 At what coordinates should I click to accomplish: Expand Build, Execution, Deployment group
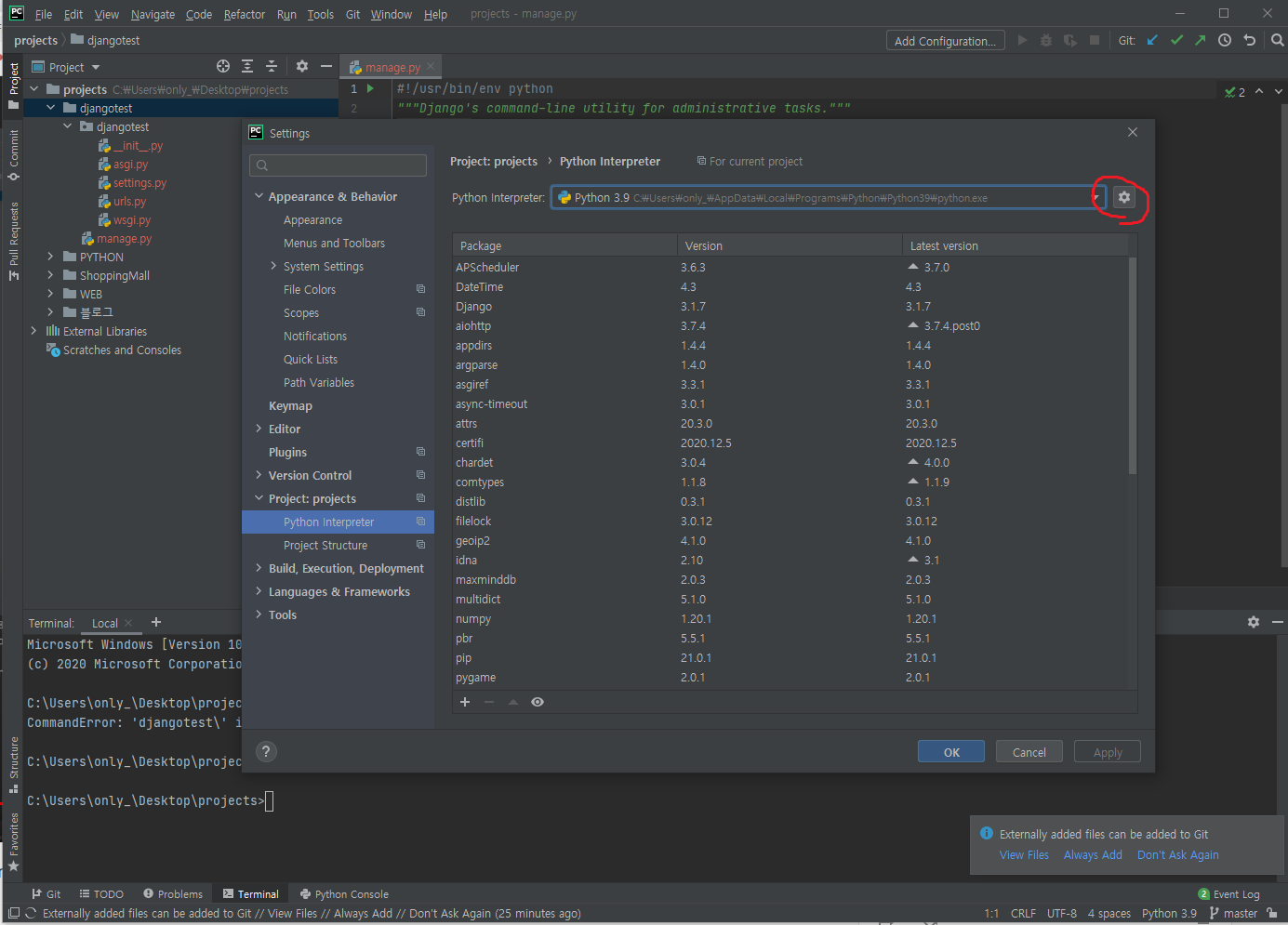pos(259,568)
